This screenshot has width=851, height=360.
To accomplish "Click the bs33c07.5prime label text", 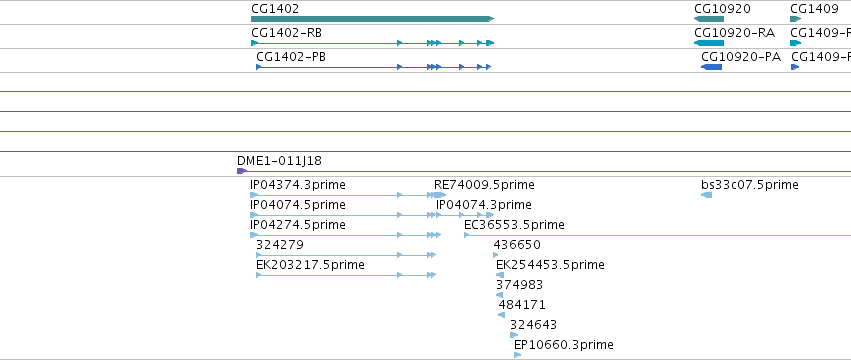I will click(750, 185).
